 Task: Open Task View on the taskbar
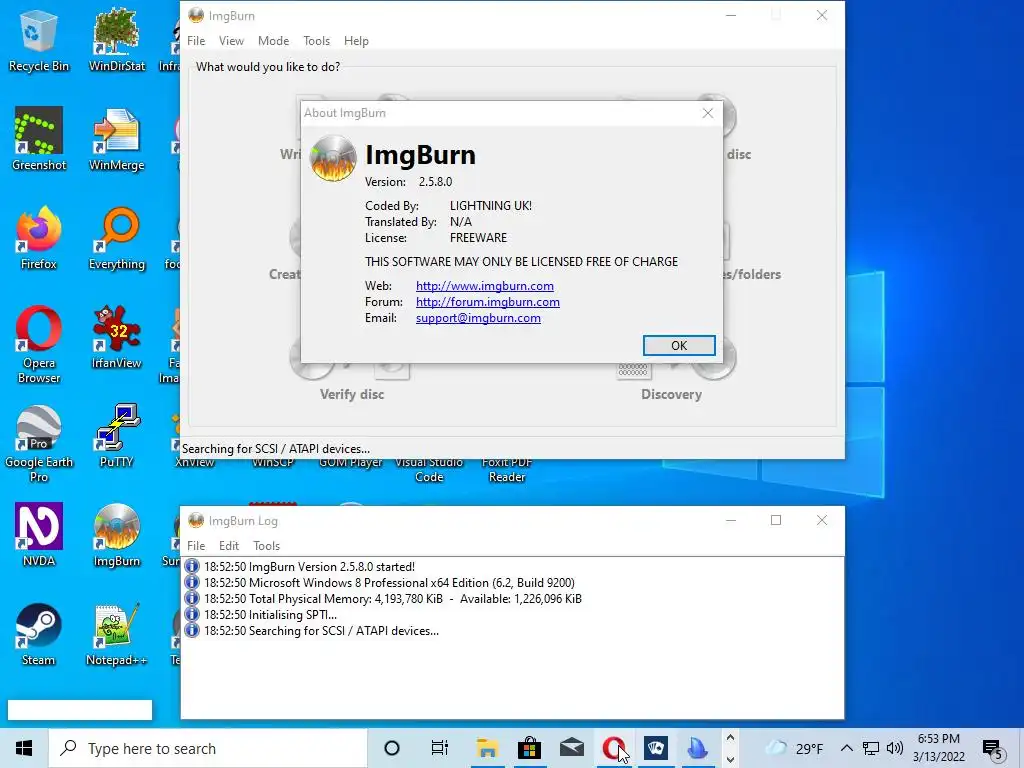(x=440, y=748)
